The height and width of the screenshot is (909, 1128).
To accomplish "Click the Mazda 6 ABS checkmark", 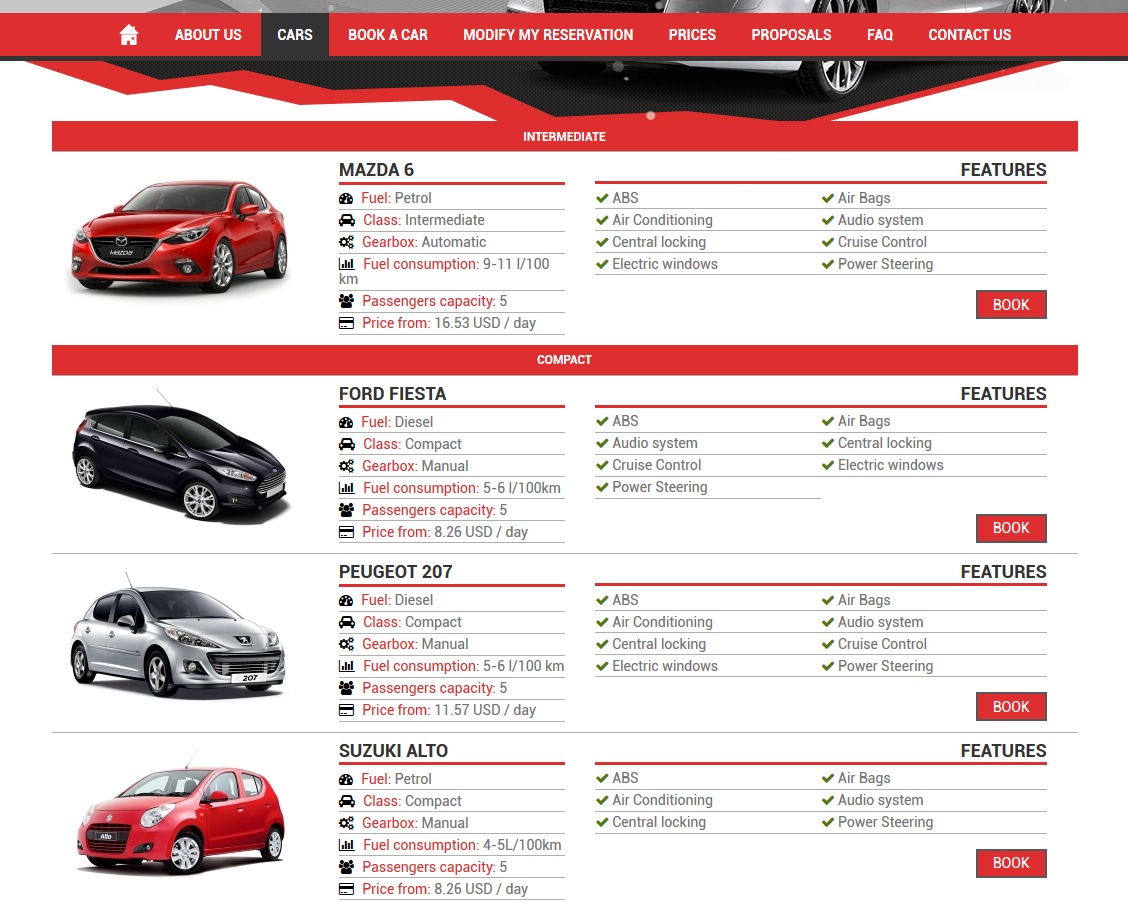I will (x=602, y=198).
